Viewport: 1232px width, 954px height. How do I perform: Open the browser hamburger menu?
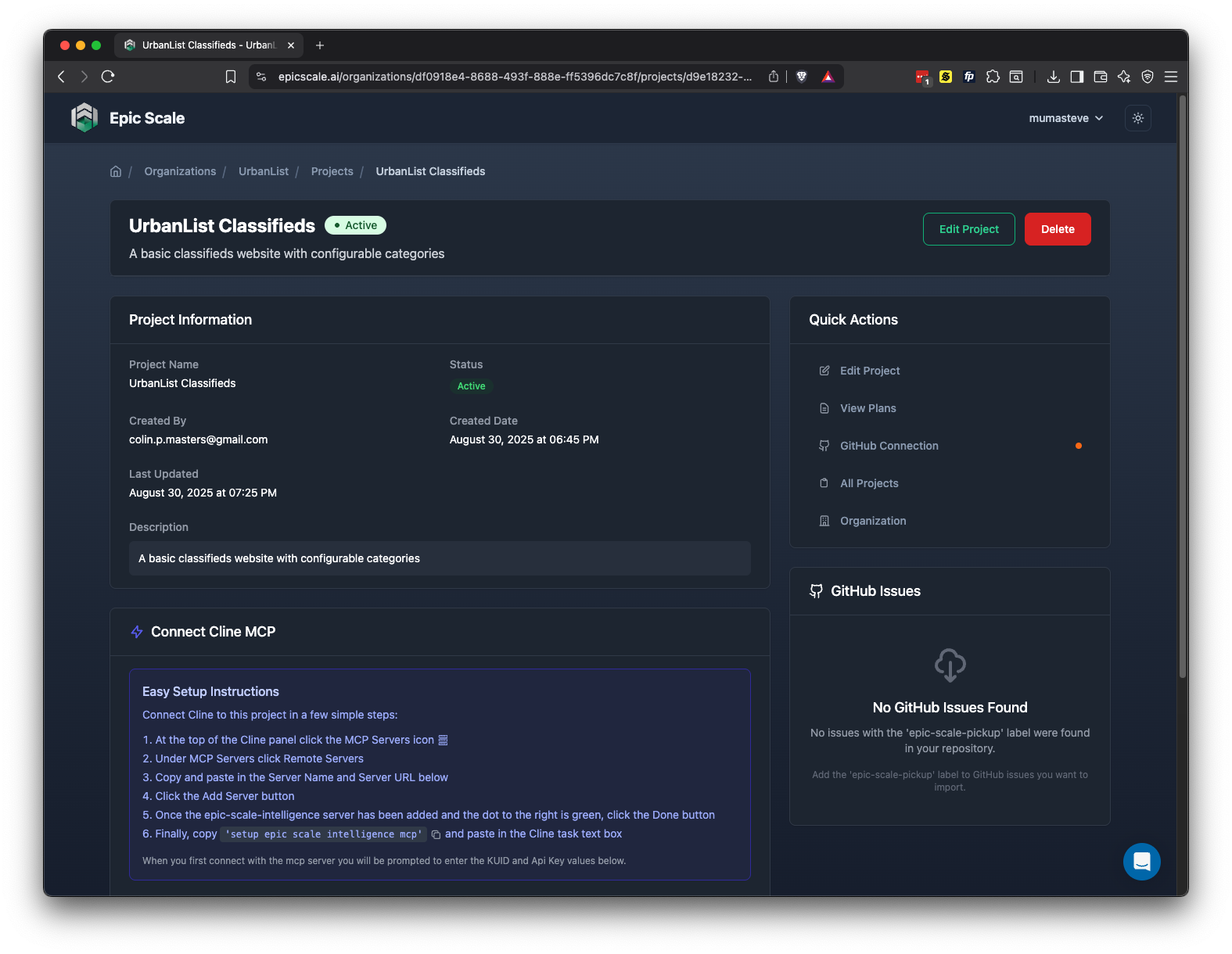tap(1171, 77)
